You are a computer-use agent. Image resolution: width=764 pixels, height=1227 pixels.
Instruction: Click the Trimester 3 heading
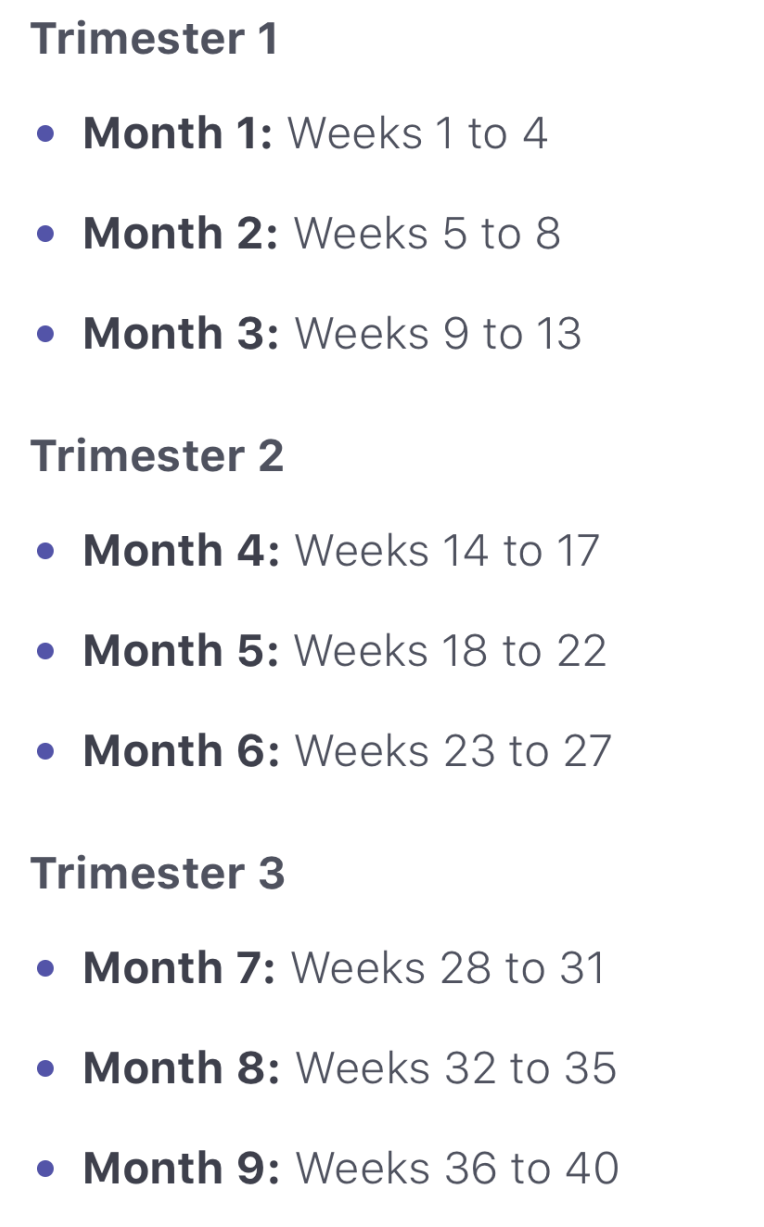pyautogui.click(x=157, y=873)
